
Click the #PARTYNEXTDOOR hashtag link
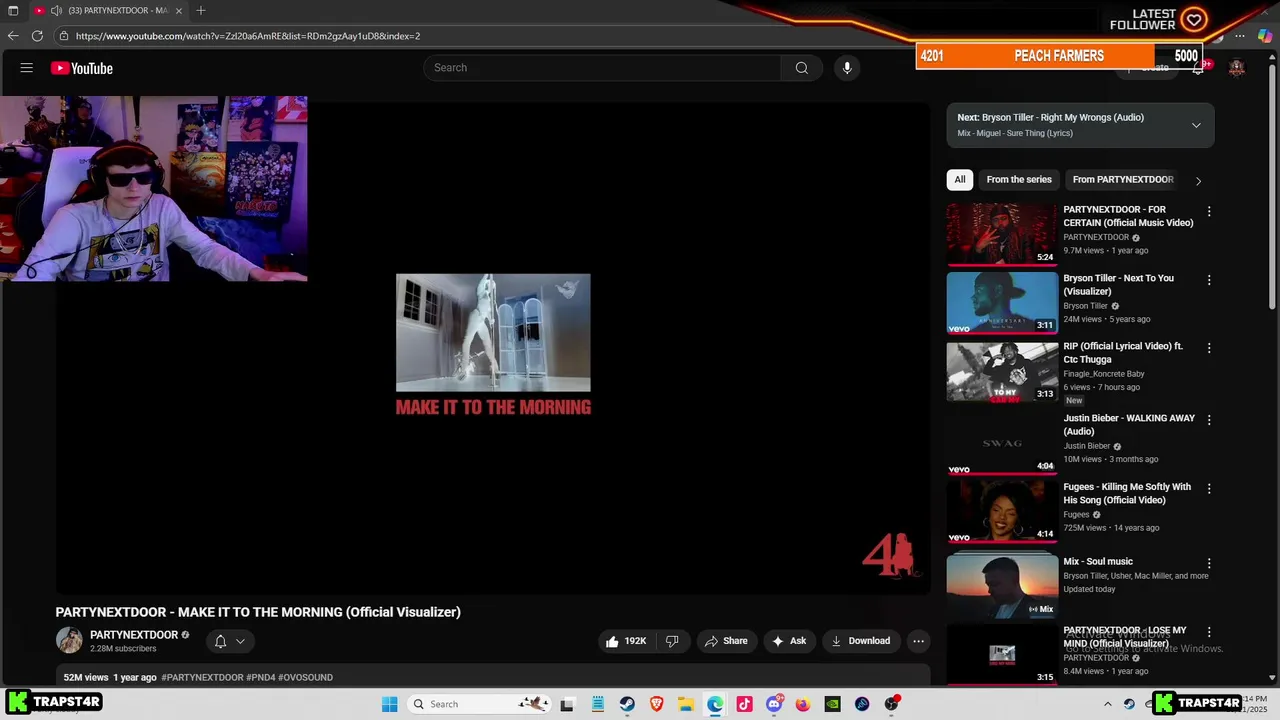(202, 677)
